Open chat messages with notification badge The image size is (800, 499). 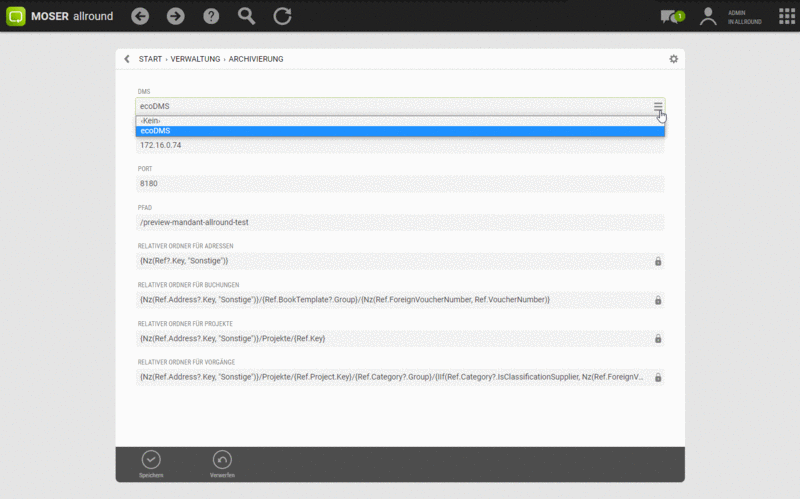pos(672,17)
